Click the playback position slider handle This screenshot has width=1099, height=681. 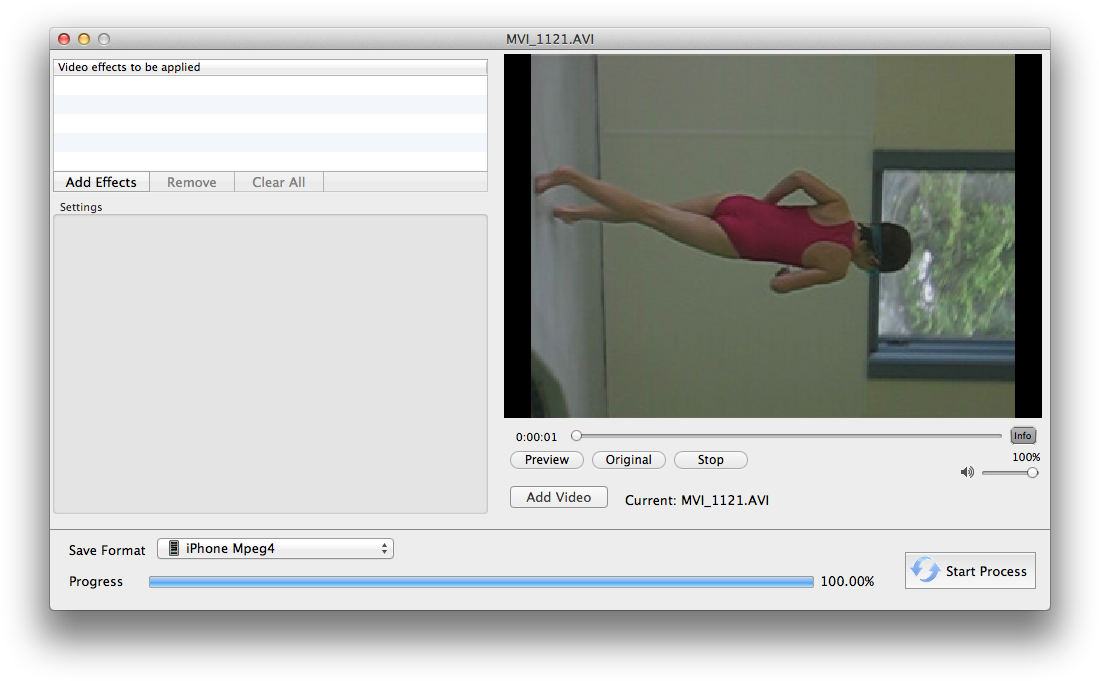click(576, 436)
